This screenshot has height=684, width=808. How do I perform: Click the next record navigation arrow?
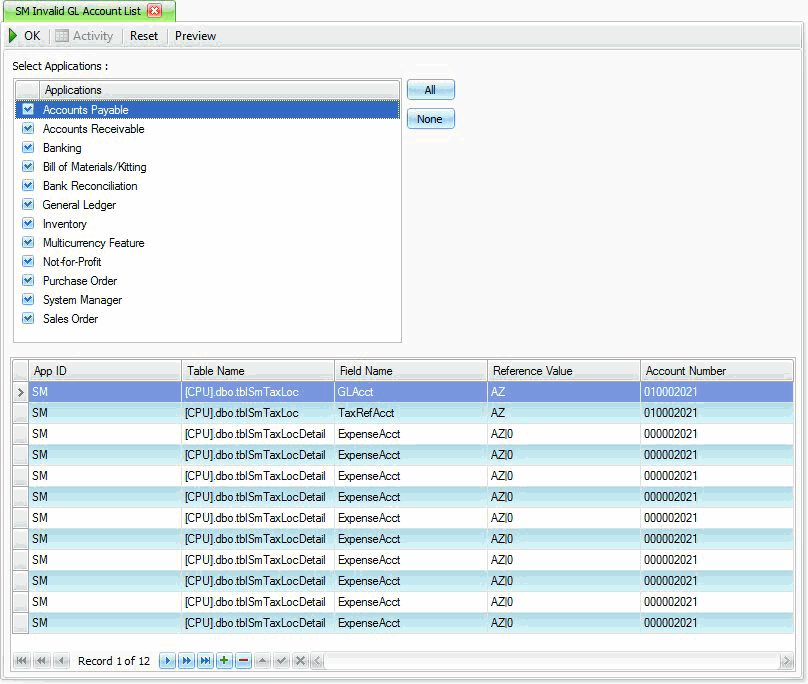[x=168, y=661]
